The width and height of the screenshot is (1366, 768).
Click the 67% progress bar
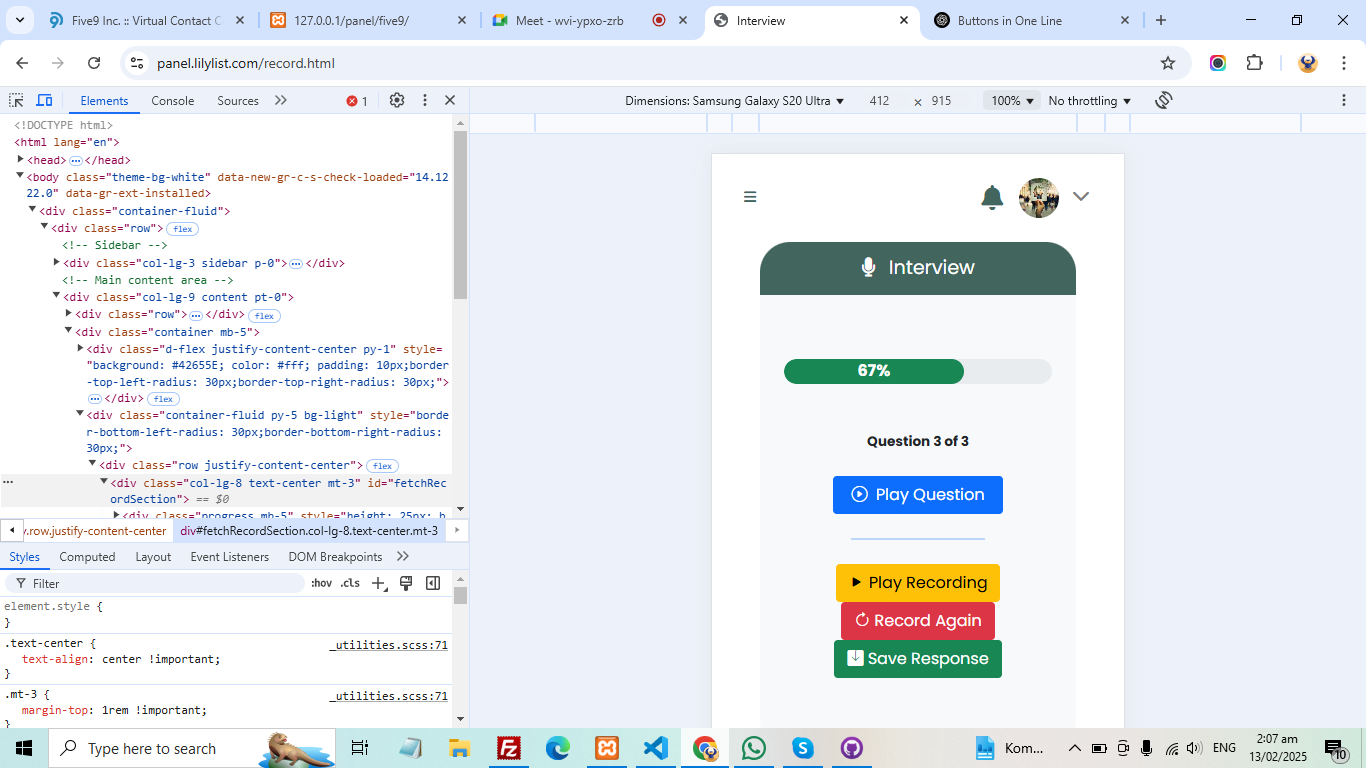tap(917, 371)
